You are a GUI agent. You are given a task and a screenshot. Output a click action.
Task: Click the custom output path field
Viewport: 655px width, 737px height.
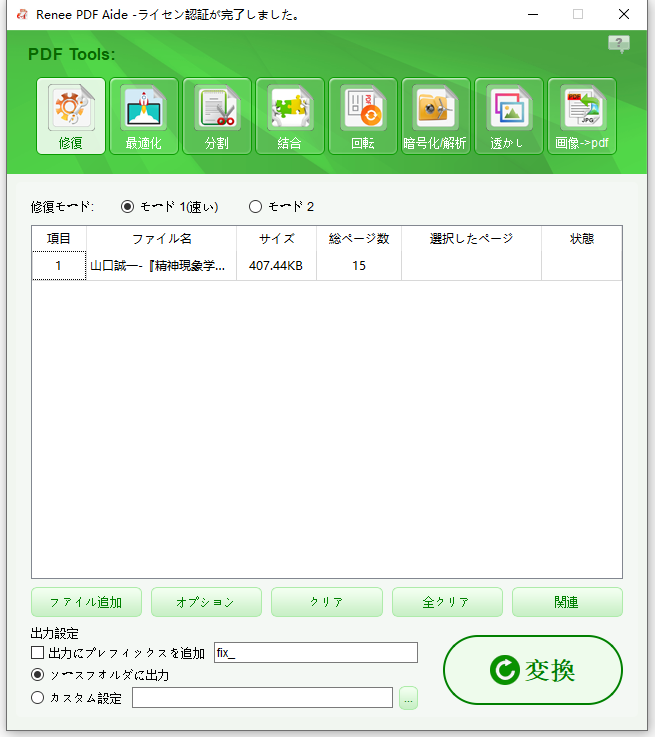(x=262, y=698)
